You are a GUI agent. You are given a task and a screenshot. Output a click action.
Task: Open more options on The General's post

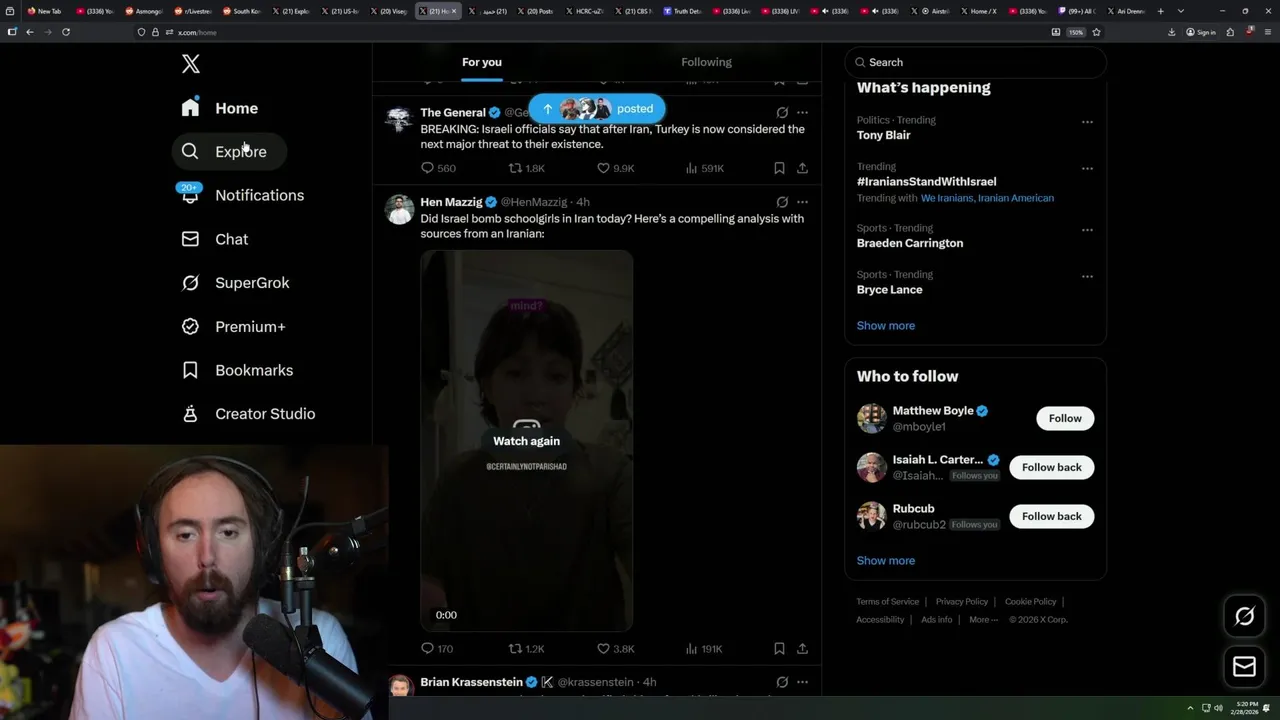click(x=802, y=113)
